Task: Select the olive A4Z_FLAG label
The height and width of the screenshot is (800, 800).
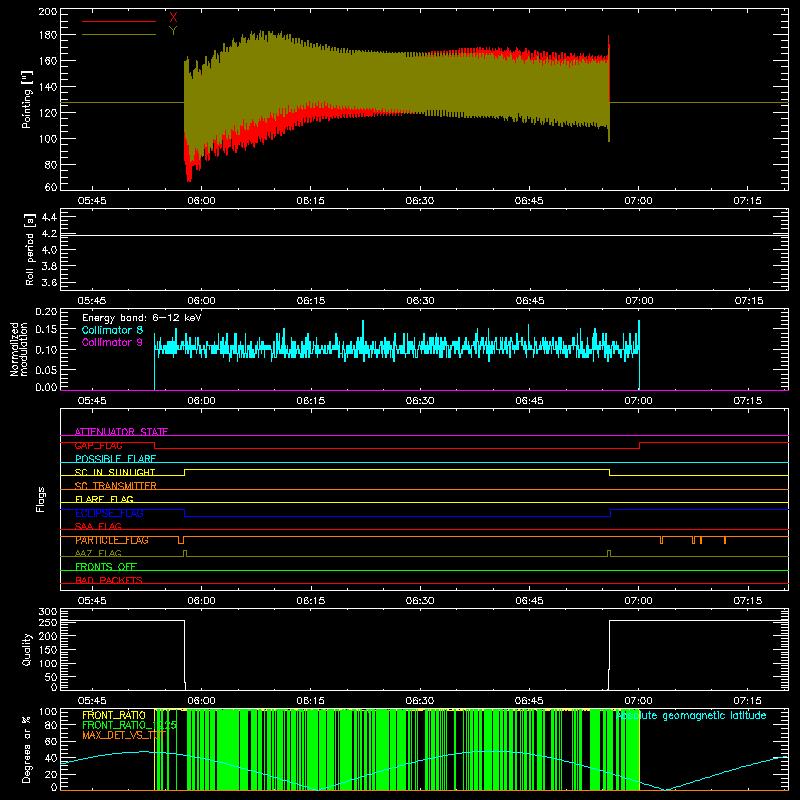Action: (98, 553)
